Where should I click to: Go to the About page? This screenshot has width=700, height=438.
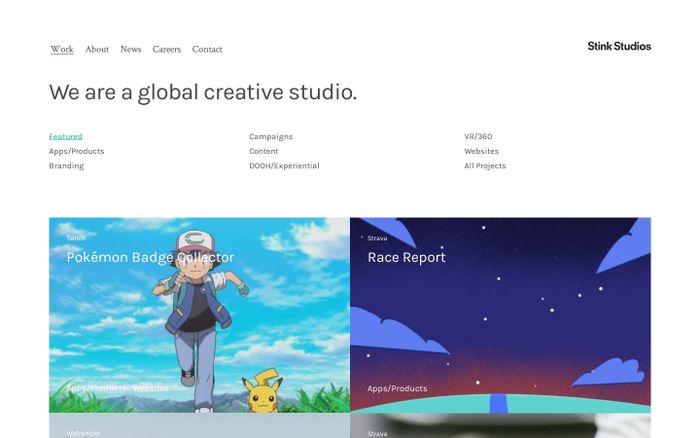97,49
